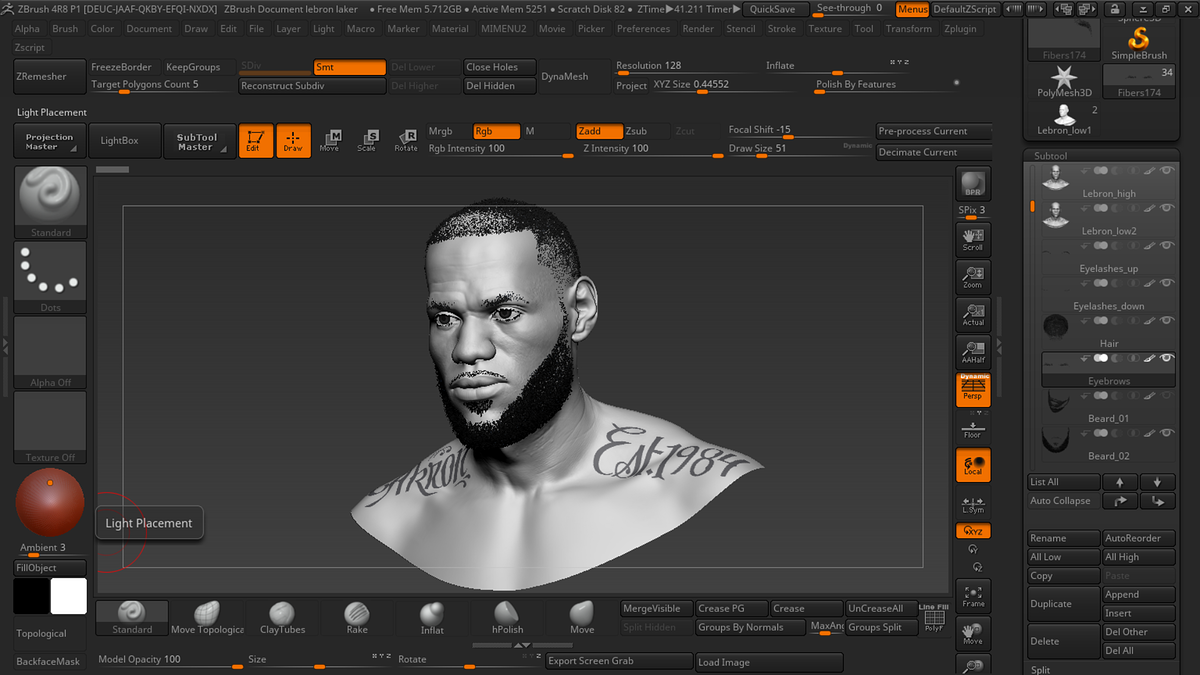Screen dimensions: 1200x675
Task: Open Projection Master dropdown
Action: [x=50, y=141]
